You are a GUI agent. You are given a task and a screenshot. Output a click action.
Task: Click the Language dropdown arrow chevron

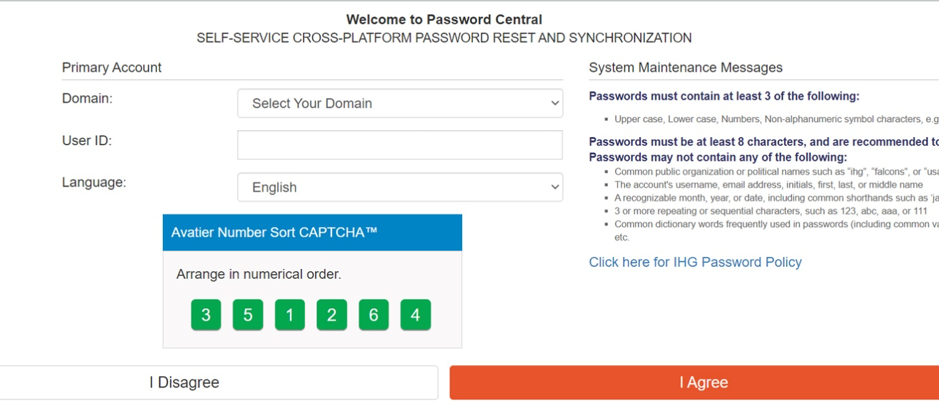pos(555,187)
